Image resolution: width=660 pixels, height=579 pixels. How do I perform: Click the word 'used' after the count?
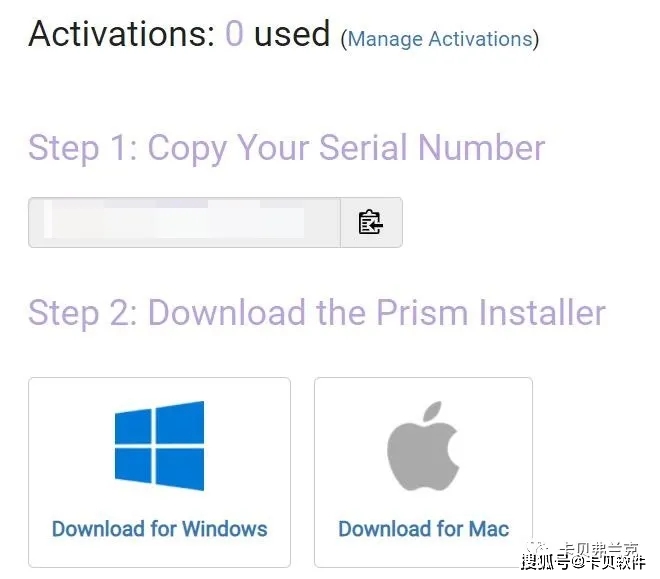coord(292,34)
